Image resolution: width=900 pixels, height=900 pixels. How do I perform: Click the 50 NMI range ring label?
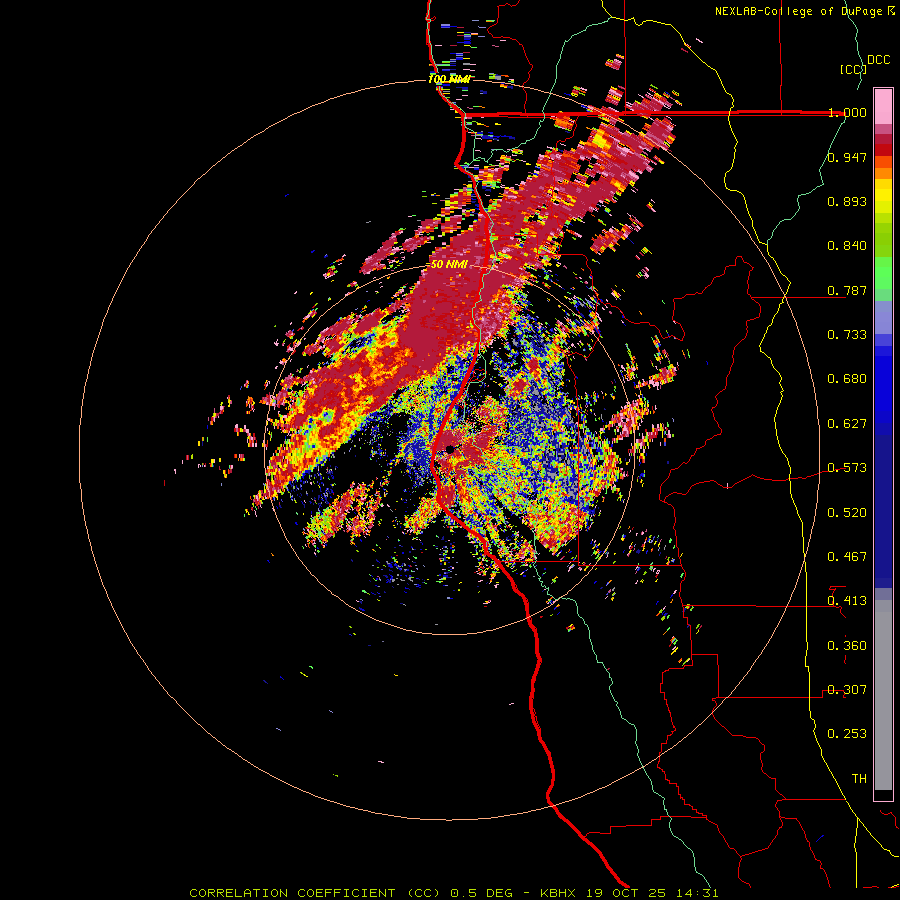pyautogui.click(x=449, y=265)
